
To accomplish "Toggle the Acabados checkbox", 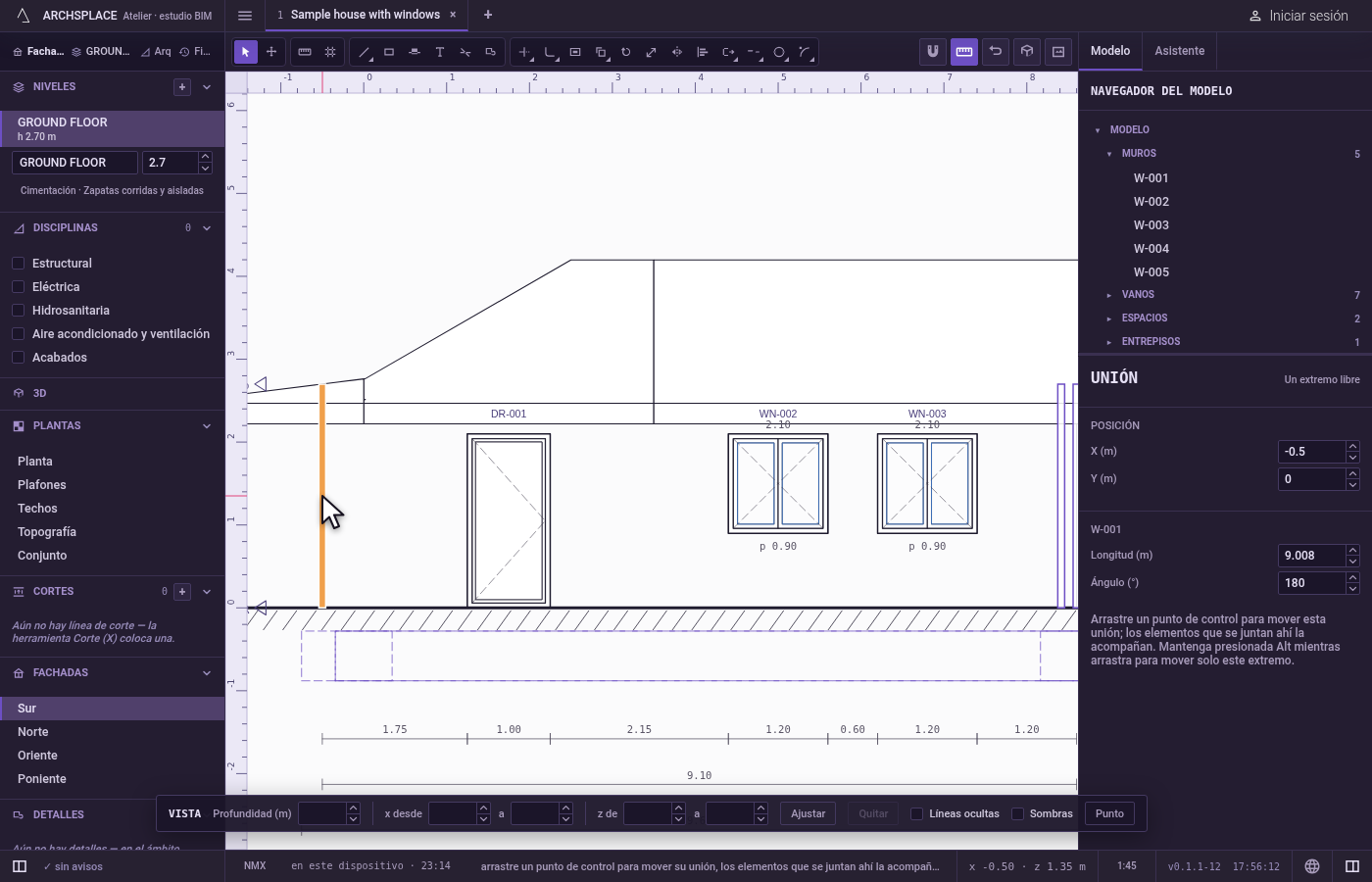I will (x=18, y=358).
